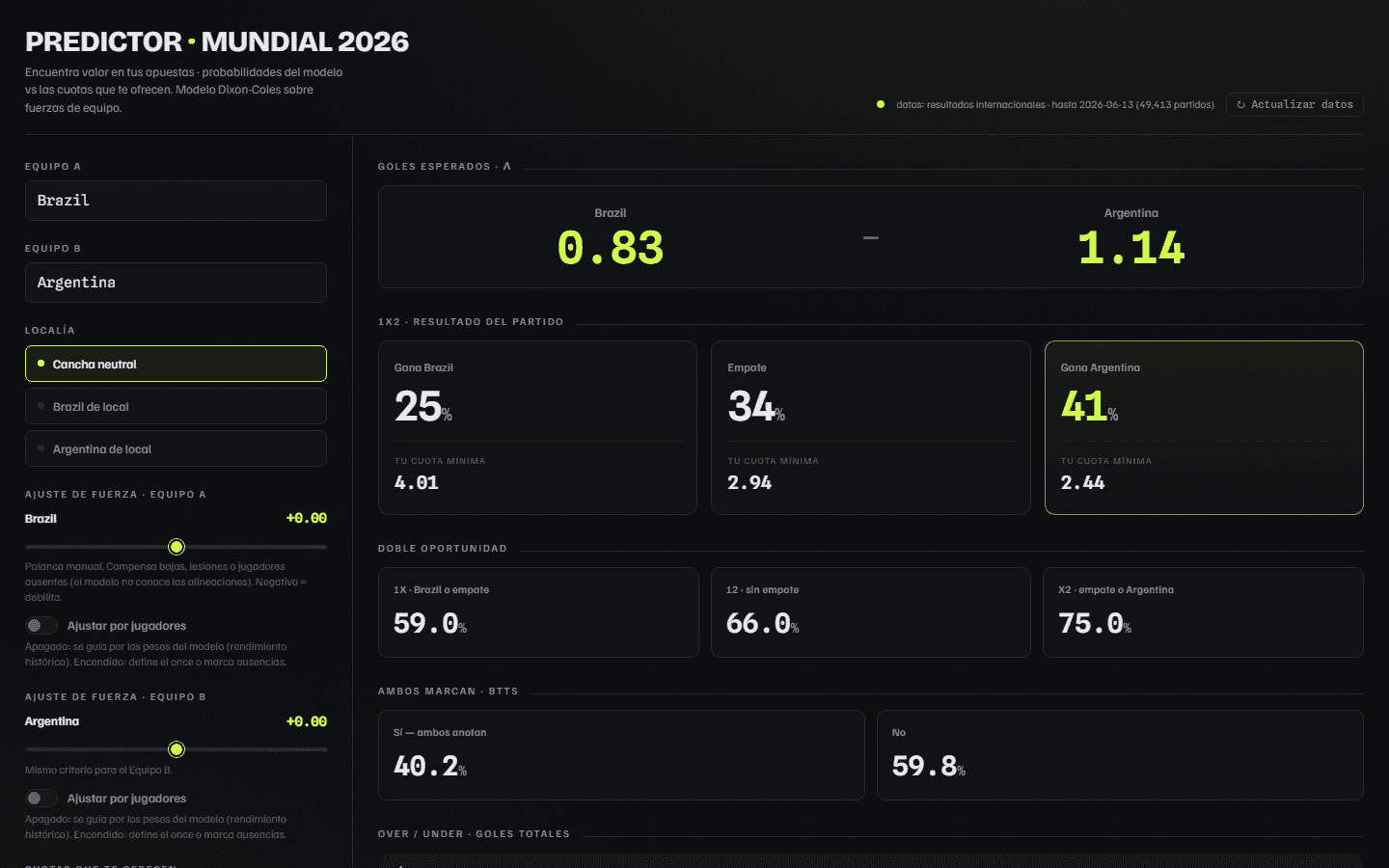The height and width of the screenshot is (868, 1389).
Task: Click the minimum odds value 4.01
Action: 417,482
